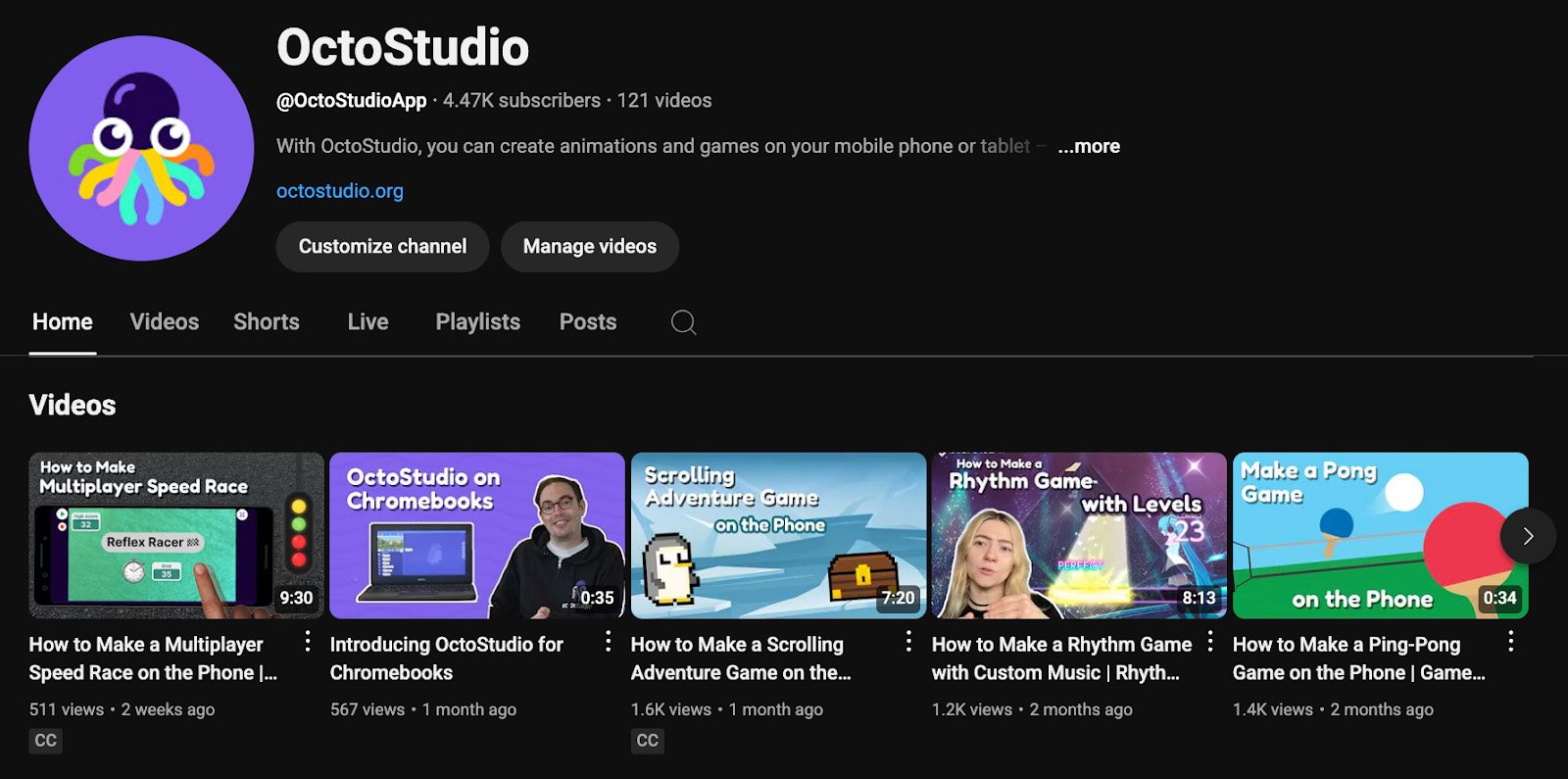Open options menu for Scrolling Adventure Game video

click(x=909, y=642)
